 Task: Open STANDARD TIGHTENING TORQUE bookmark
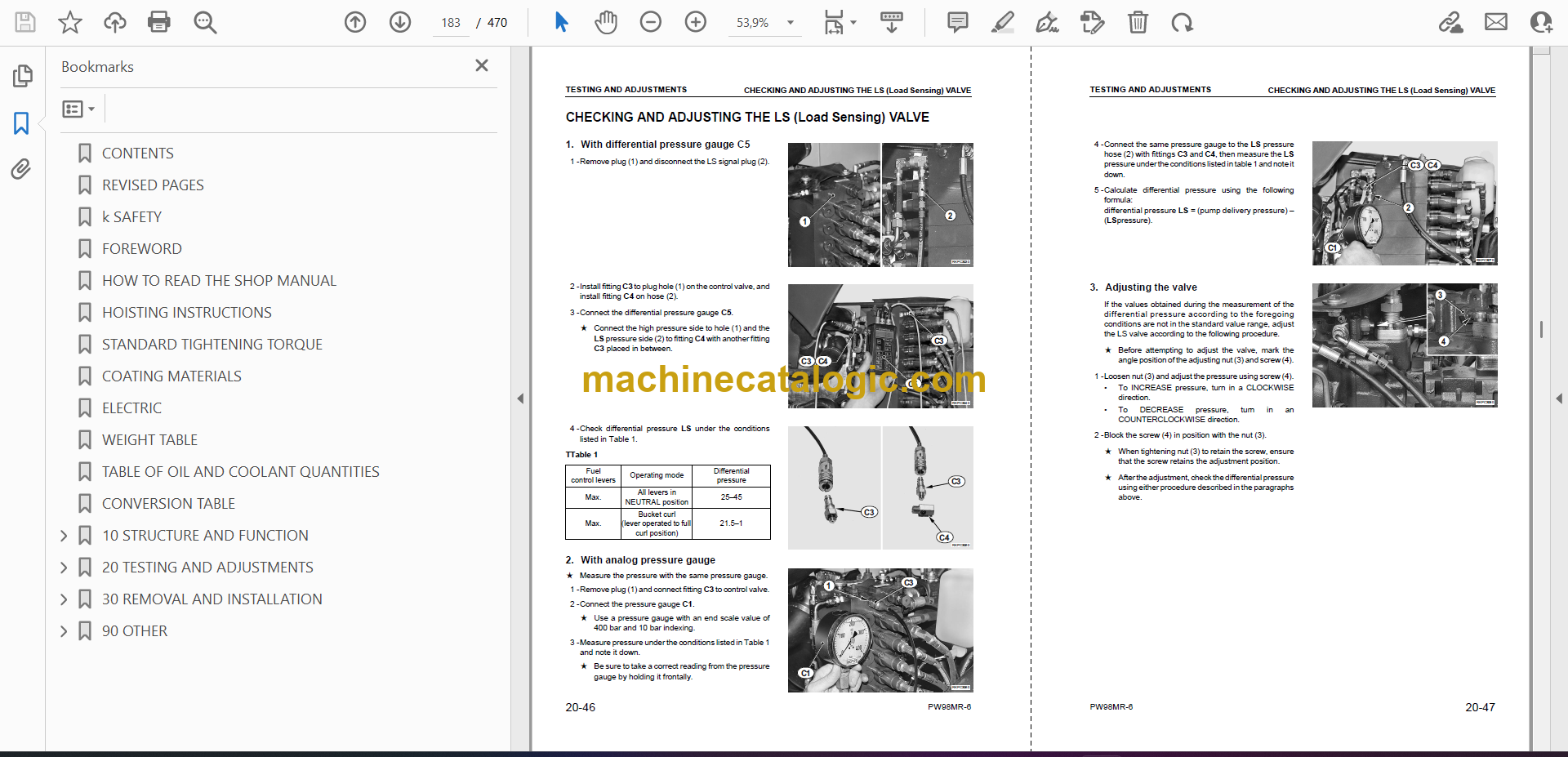[x=212, y=345]
